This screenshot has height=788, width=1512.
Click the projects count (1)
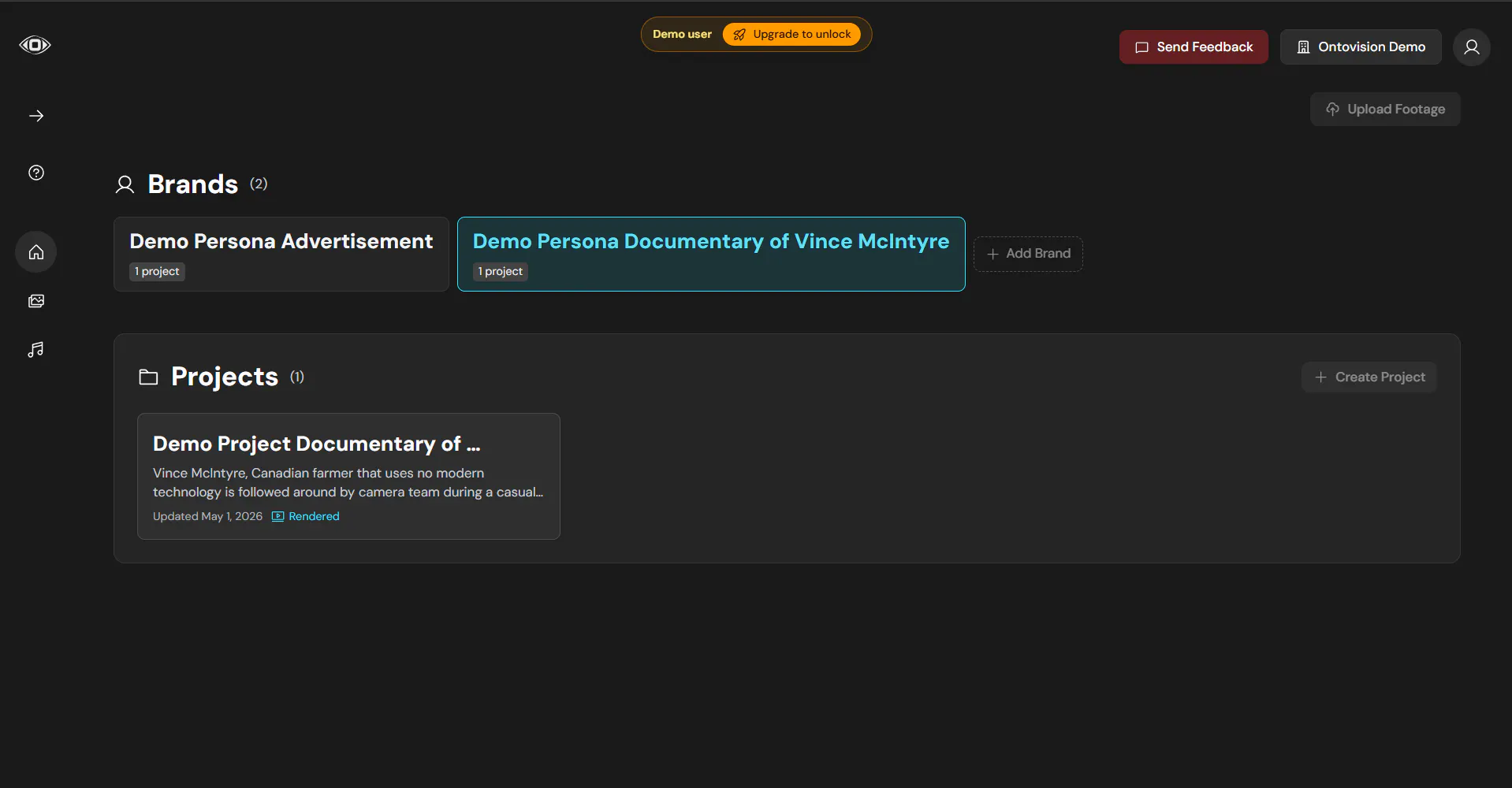coord(297,377)
